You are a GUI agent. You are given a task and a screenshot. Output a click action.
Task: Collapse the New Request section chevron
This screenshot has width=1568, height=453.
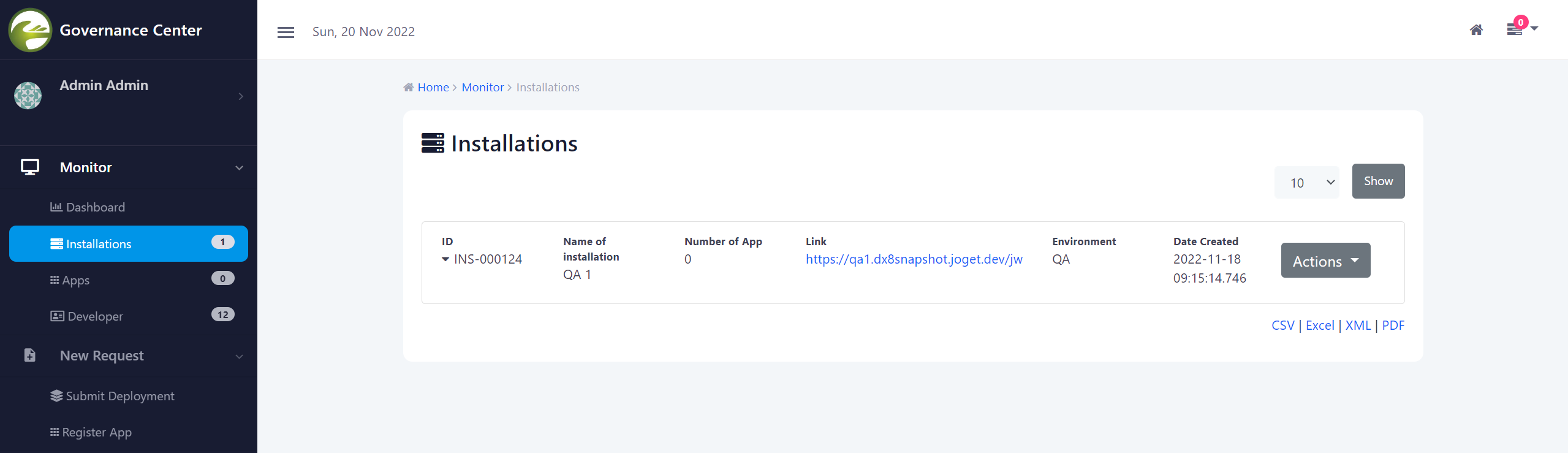point(240,356)
